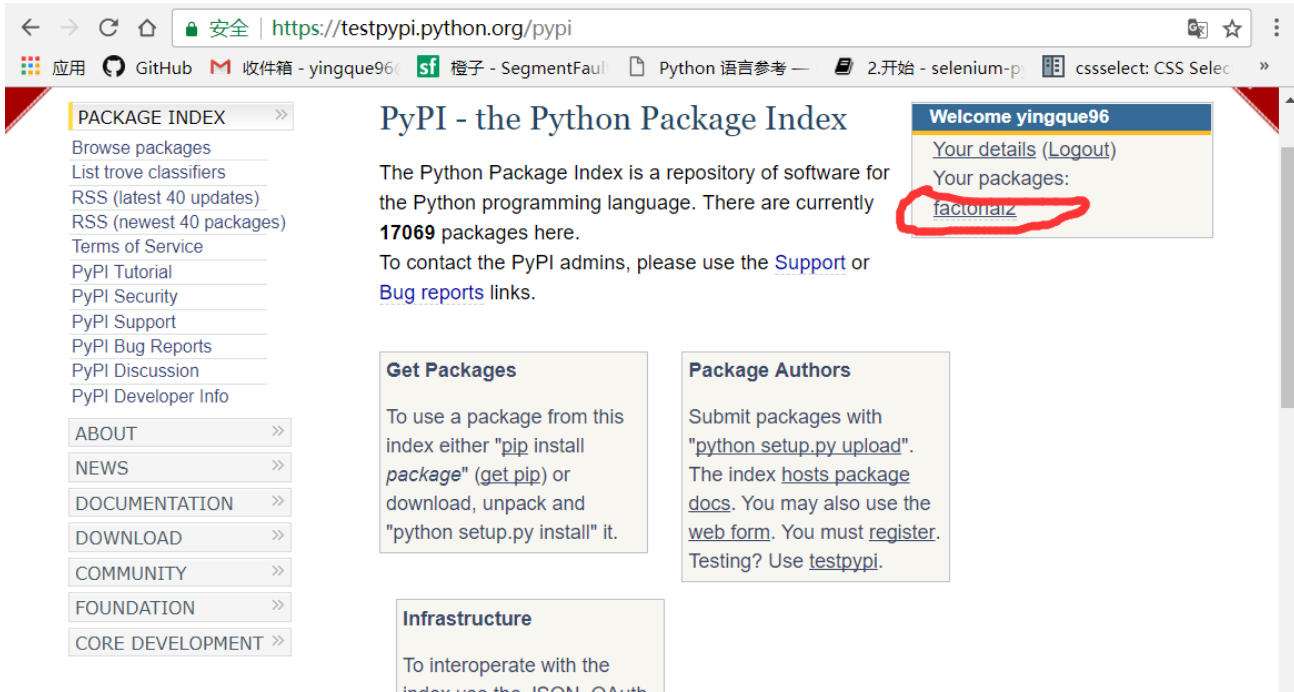
Task: Bookmark this page with the star
Action: (x=1232, y=28)
